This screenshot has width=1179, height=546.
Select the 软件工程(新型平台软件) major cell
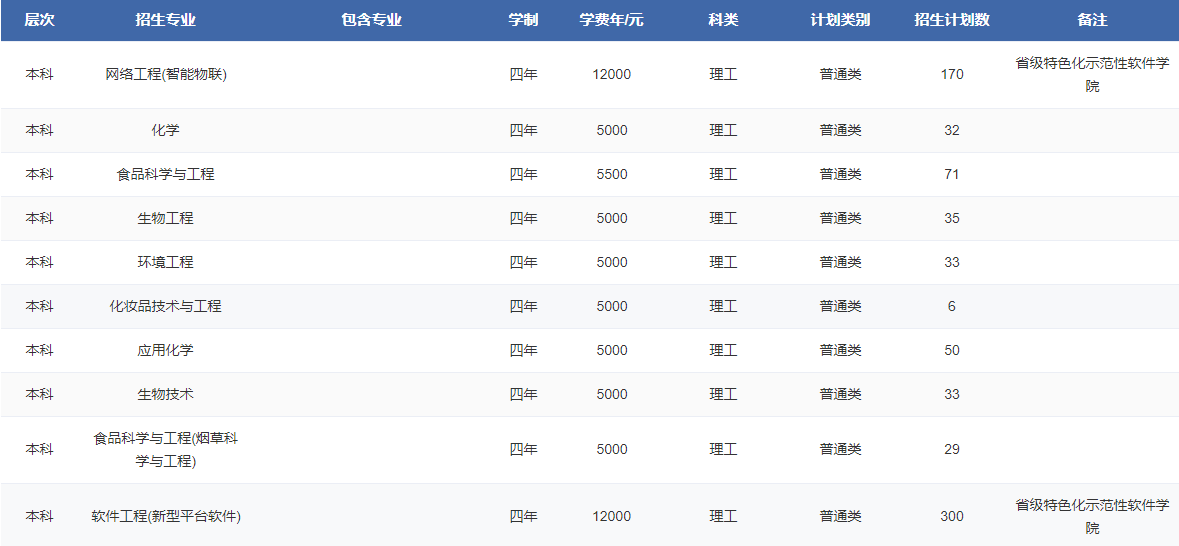[x=166, y=516]
